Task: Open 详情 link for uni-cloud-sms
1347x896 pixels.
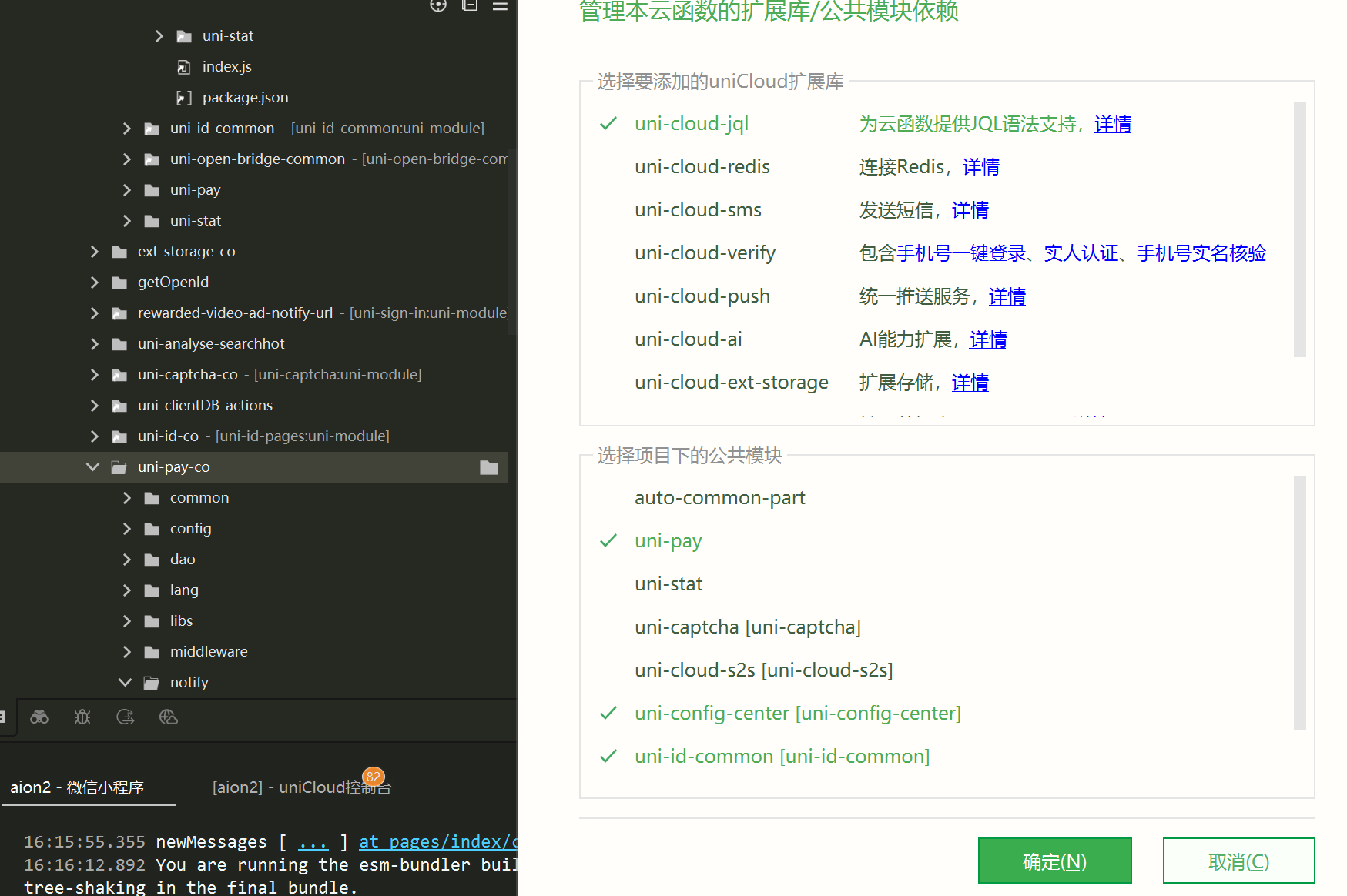Action: tap(970, 210)
